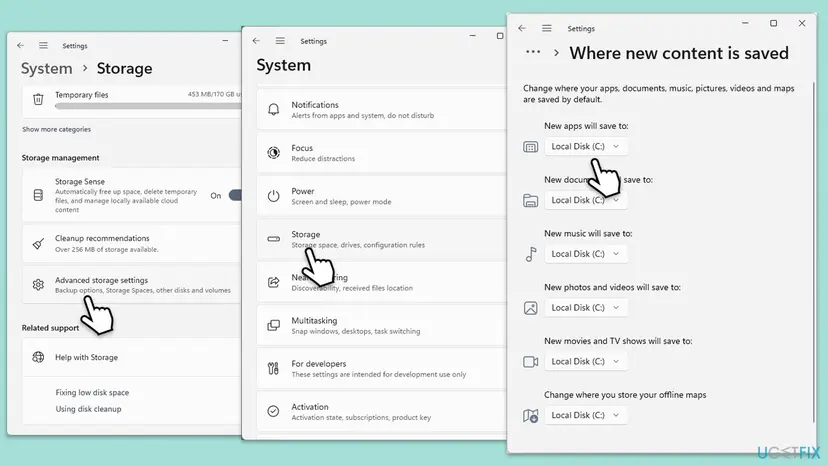The image size is (828, 466).
Task: Open the offline maps storage location dropdown
Action: [586, 415]
